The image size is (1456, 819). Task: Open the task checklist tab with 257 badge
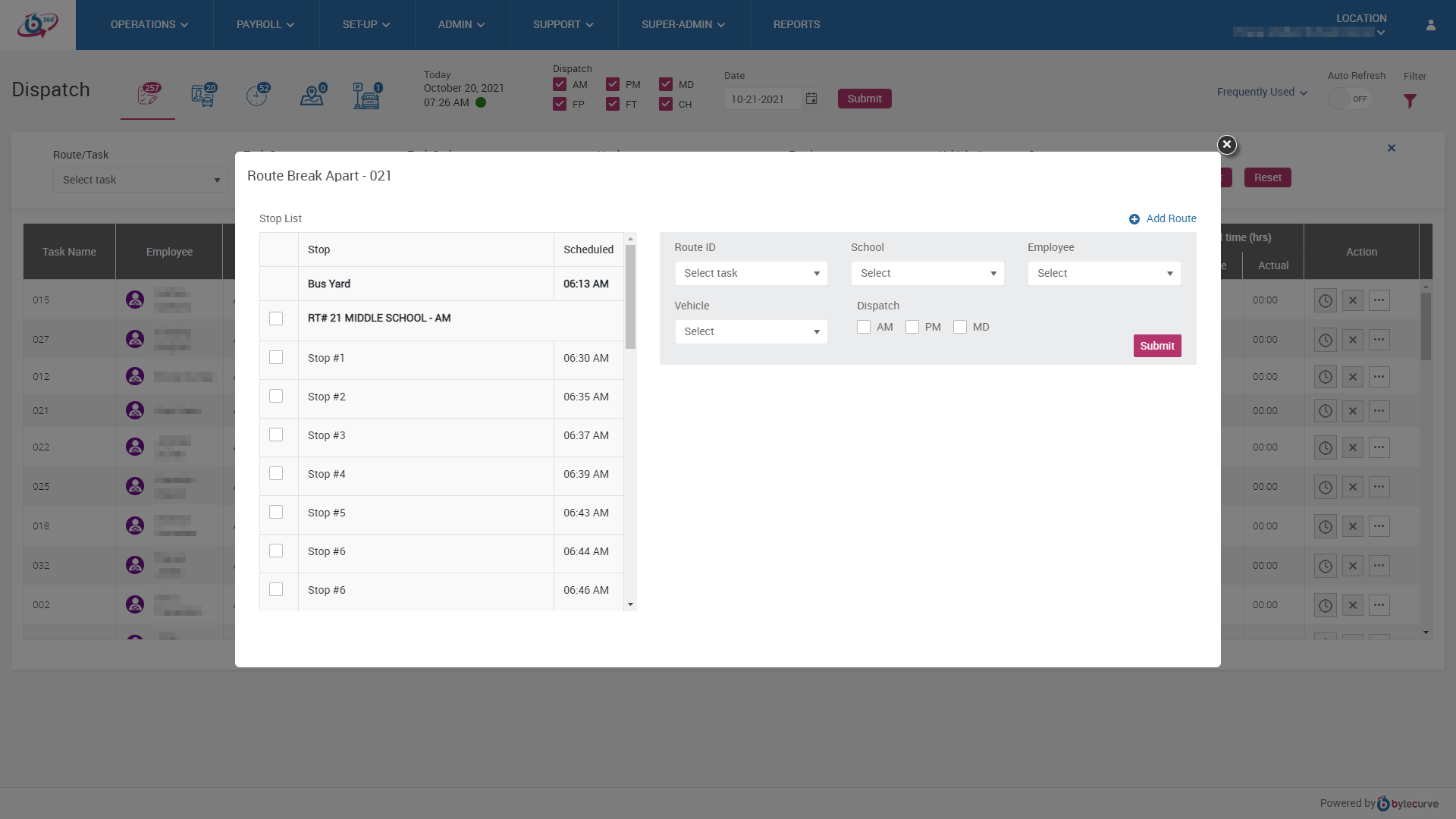(x=148, y=96)
